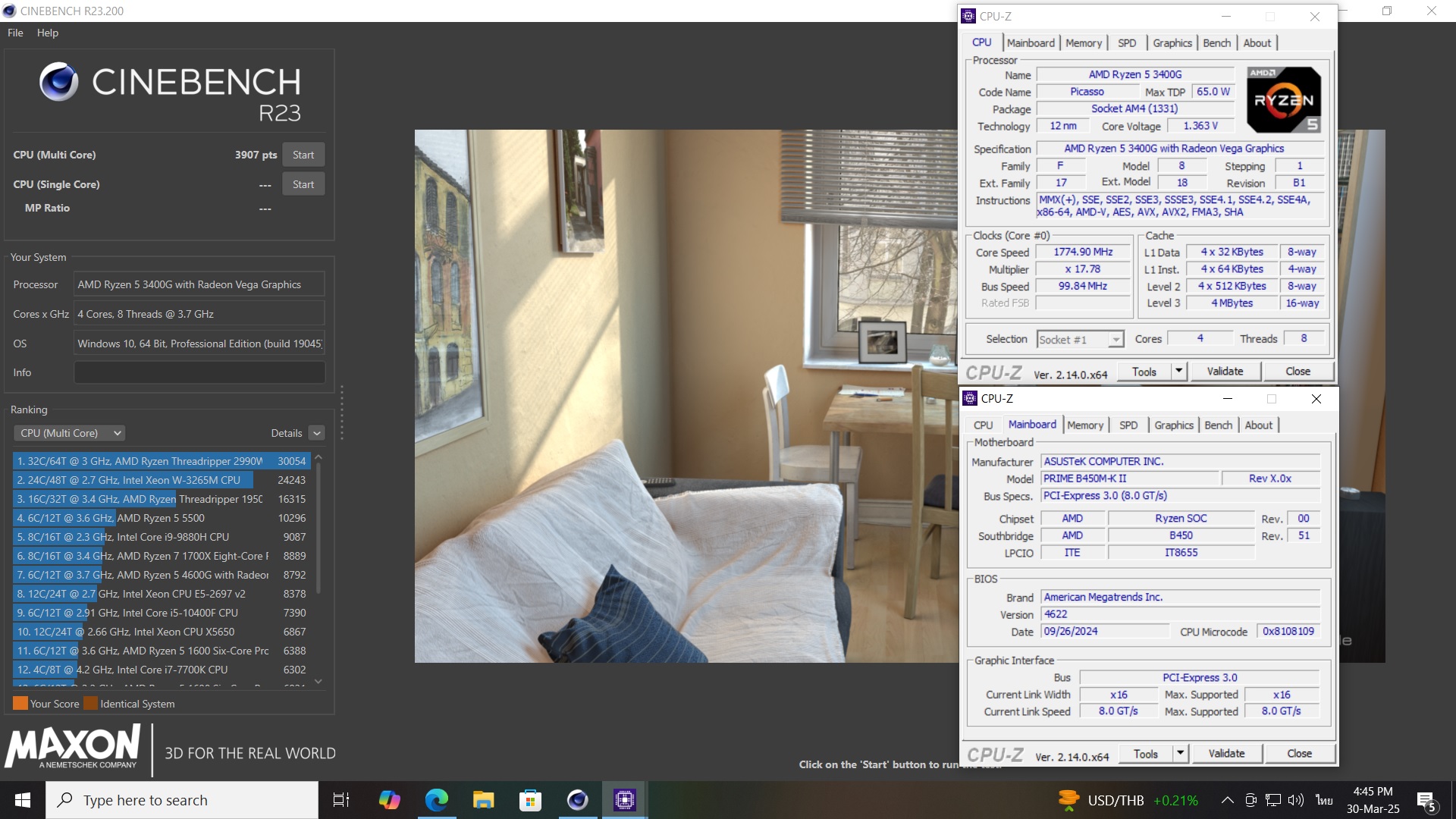
Task: Launch Copilot from the taskbar
Action: tap(389, 800)
